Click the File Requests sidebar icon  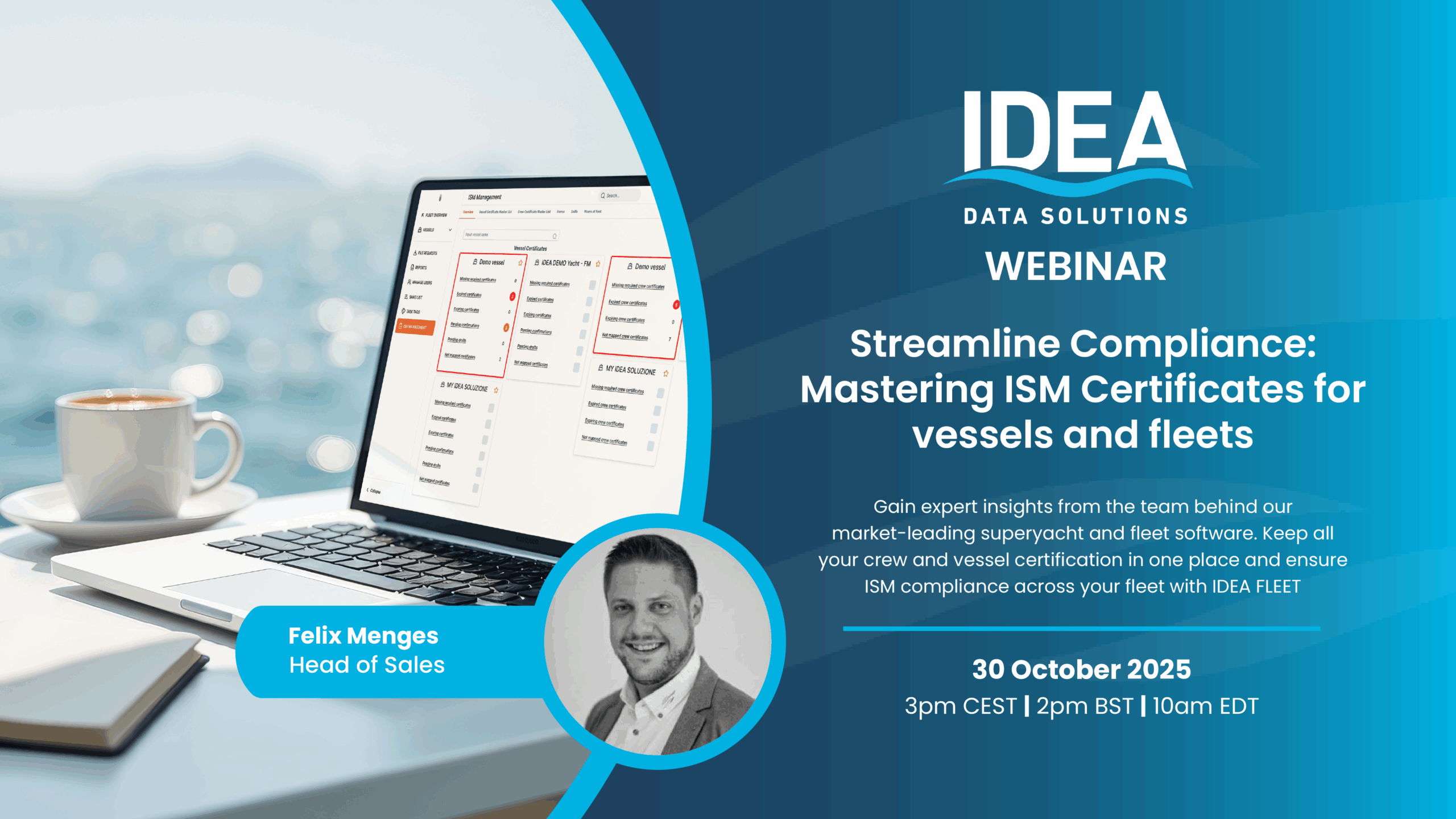pyautogui.click(x=415, y=253)
